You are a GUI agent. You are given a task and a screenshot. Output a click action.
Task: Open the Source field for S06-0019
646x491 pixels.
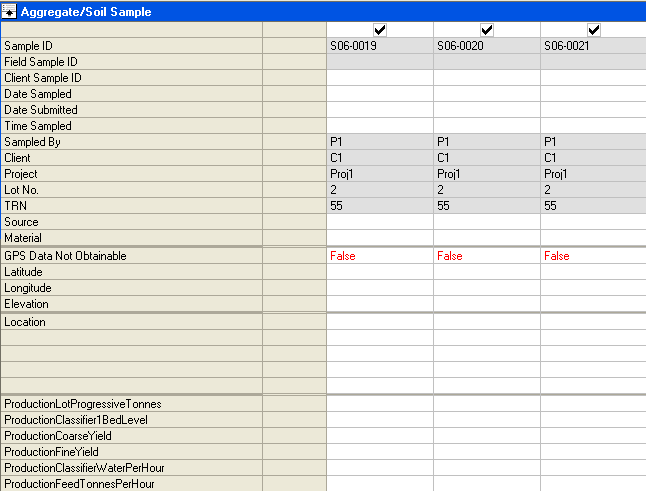click(379, 222)
